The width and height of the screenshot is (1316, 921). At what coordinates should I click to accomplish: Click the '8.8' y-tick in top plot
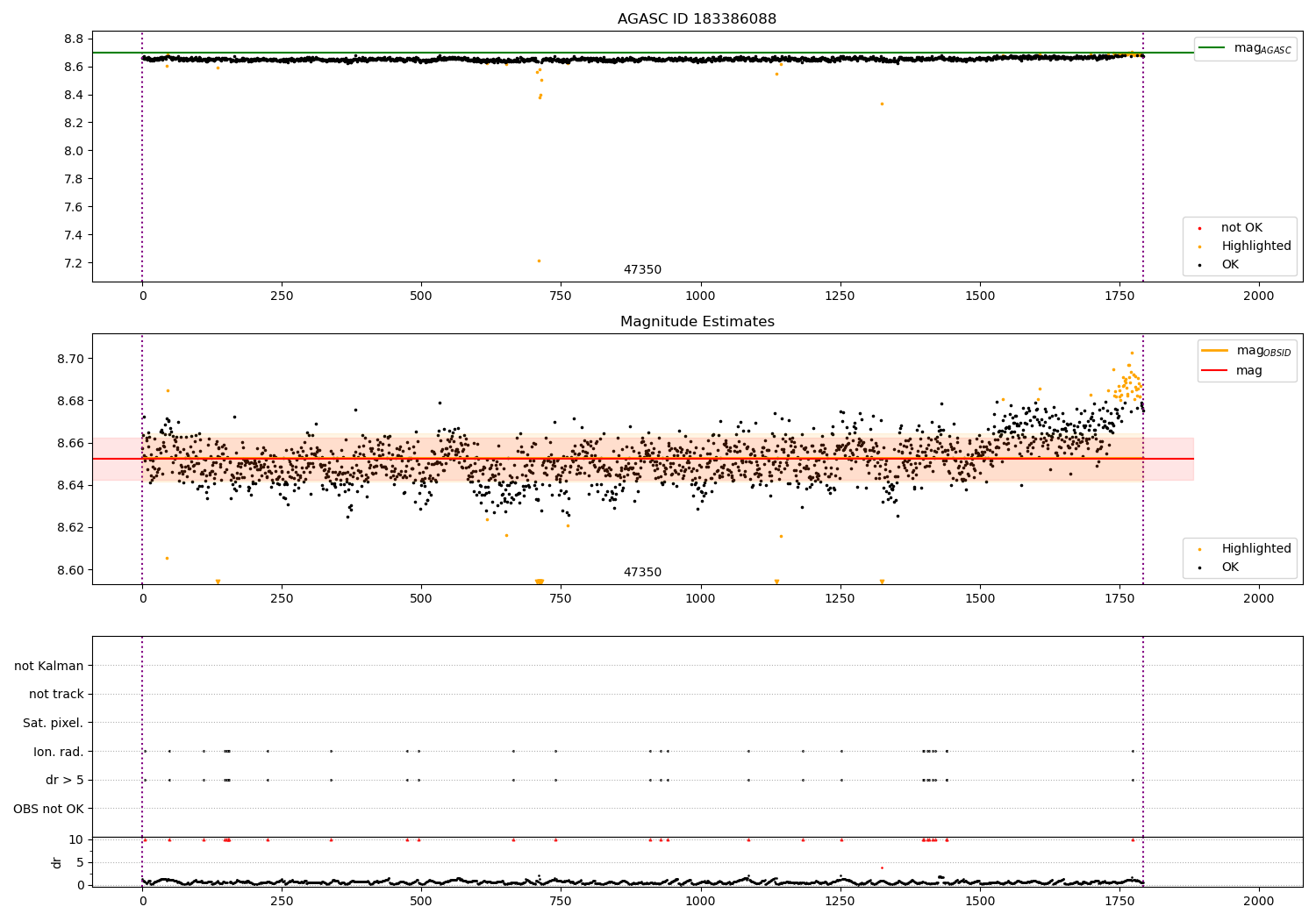74,39
